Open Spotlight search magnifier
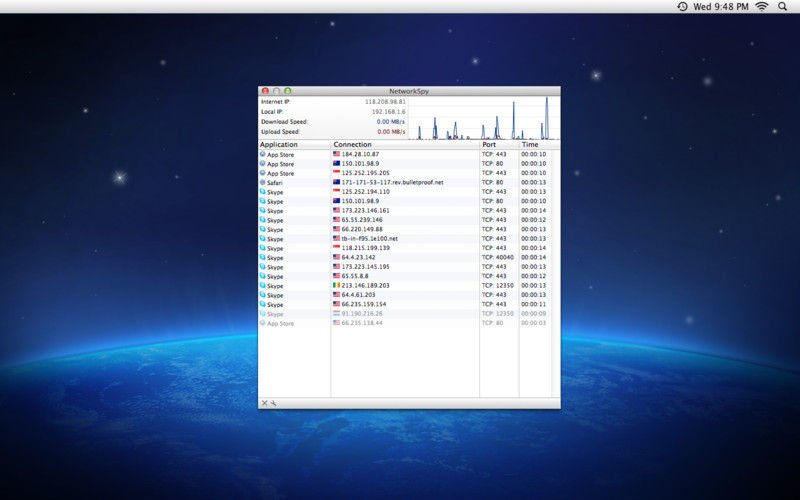The height and width of the screenshot is (500, 800). [x=783, y=7]
